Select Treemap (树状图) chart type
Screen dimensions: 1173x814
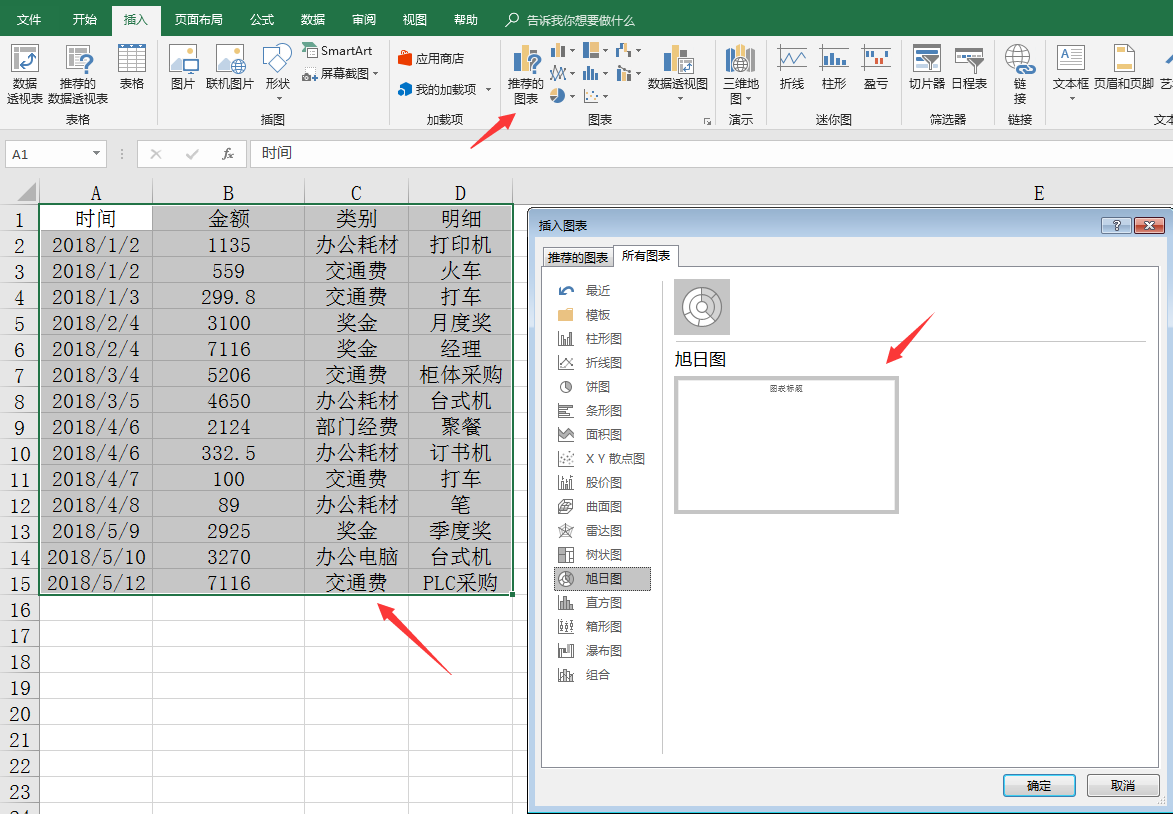[x=603, y=554]
